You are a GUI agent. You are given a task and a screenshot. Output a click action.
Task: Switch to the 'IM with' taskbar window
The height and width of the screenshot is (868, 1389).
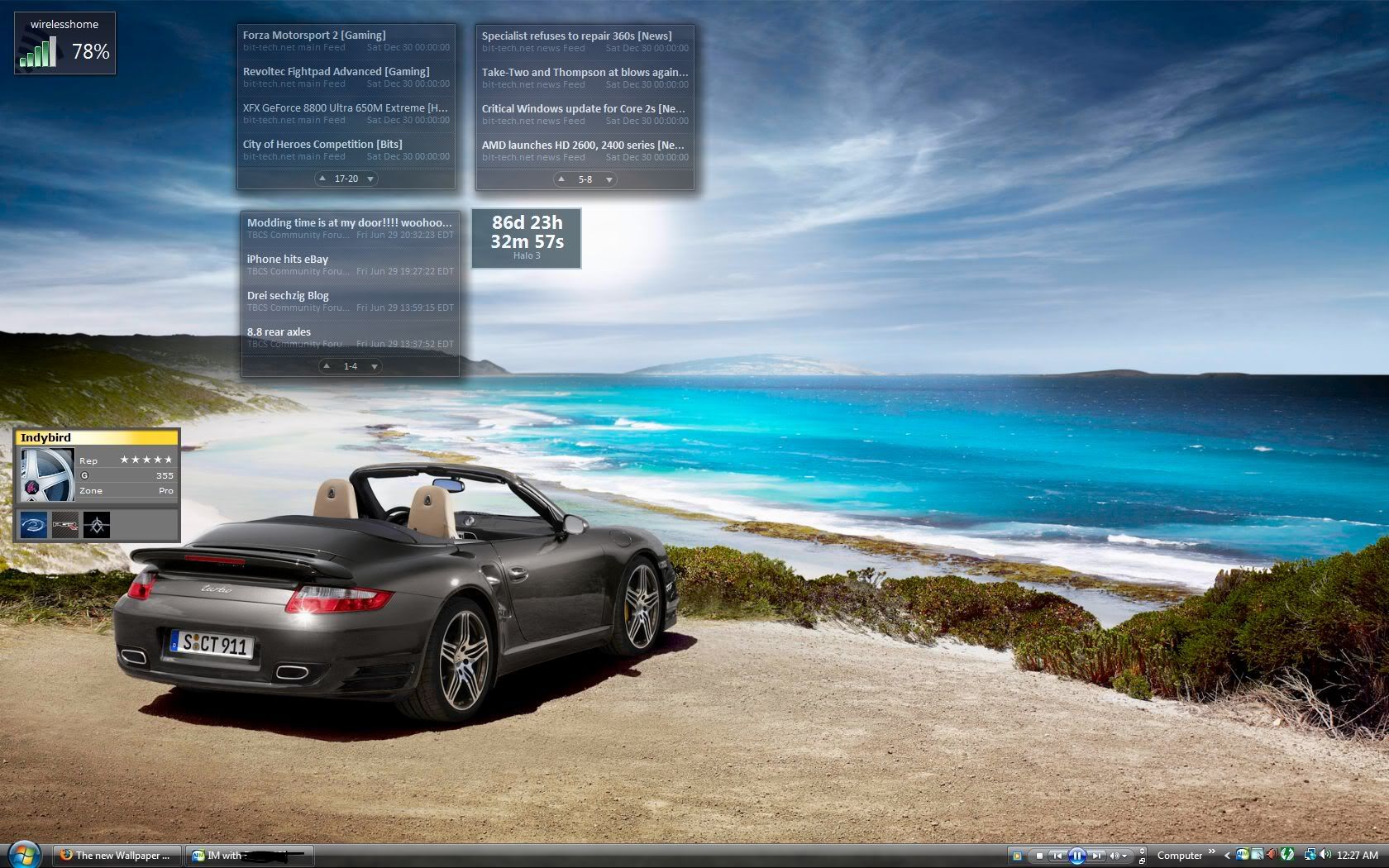point(250,856)
